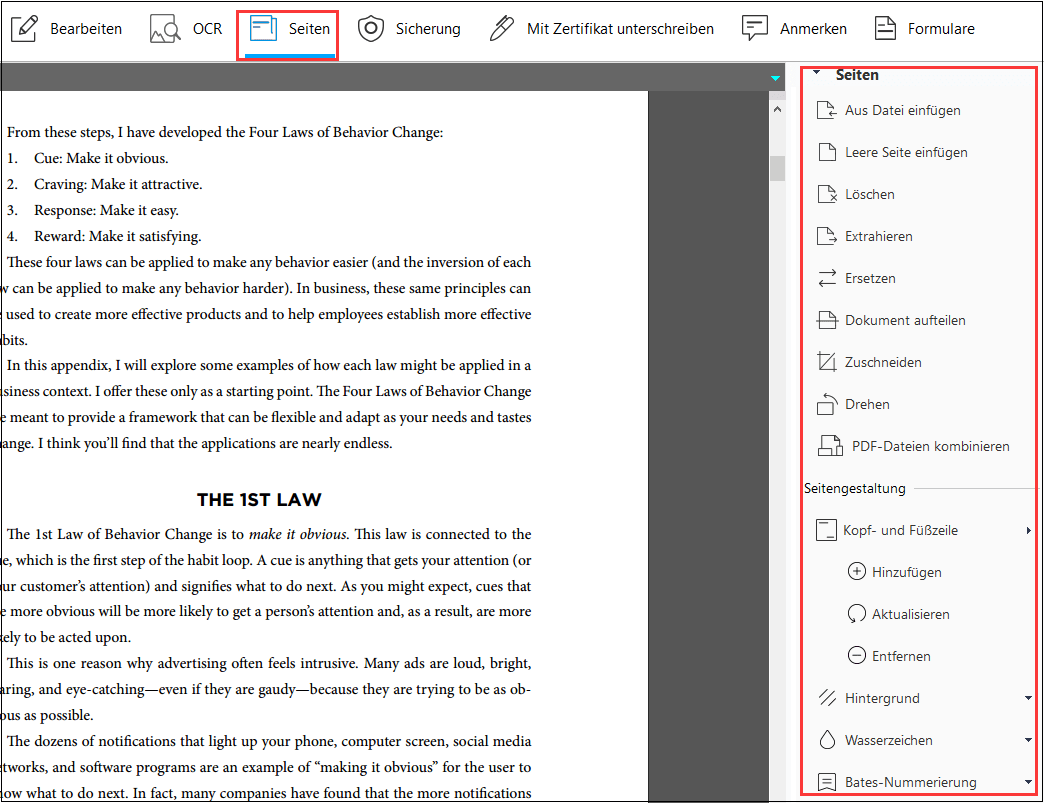Click the PDF-Dateien kombinieren icon

coord(830,446)
